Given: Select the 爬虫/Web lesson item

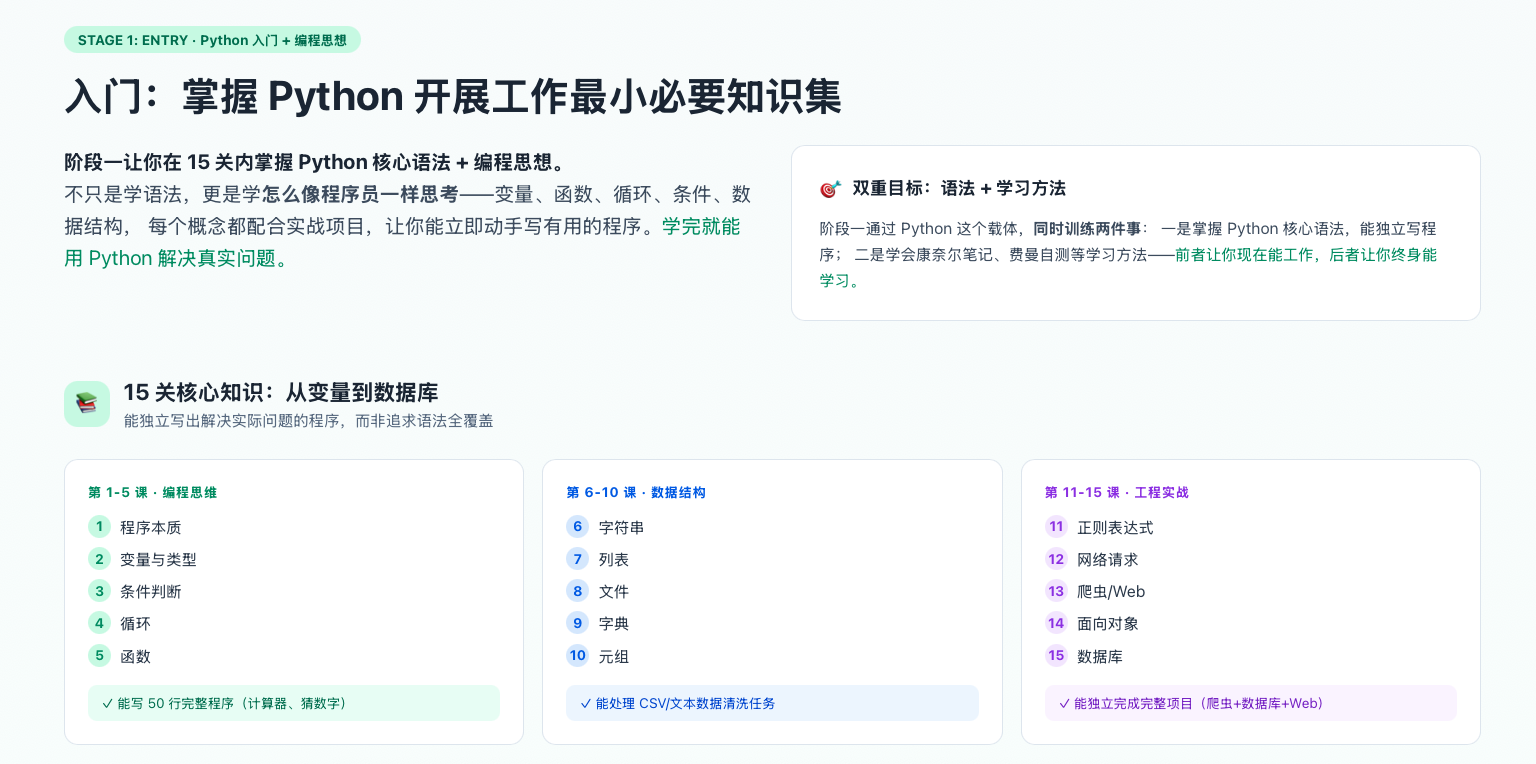Looking at the screenshot, I should (1110, 591).
